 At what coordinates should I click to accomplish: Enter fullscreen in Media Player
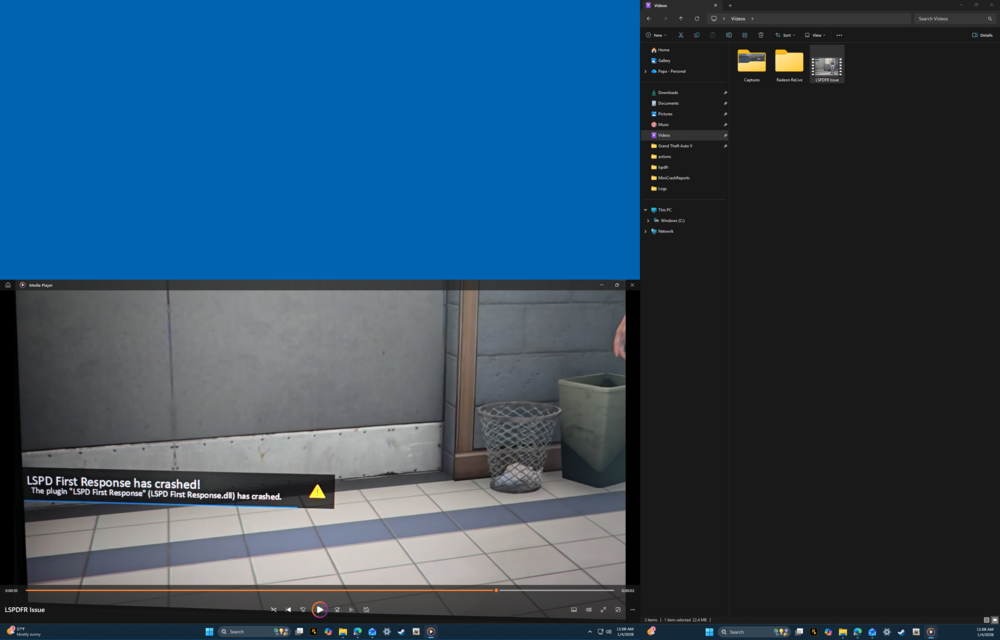[x=603, y=608]
